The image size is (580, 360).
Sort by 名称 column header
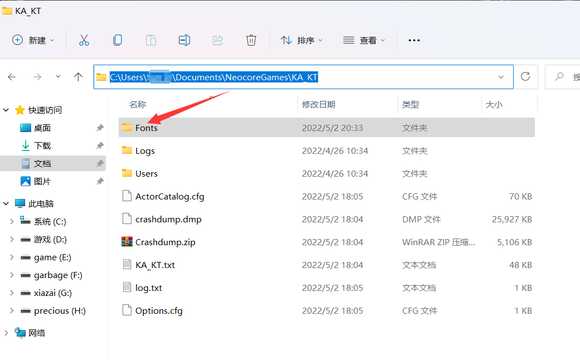tap(138, 105)
